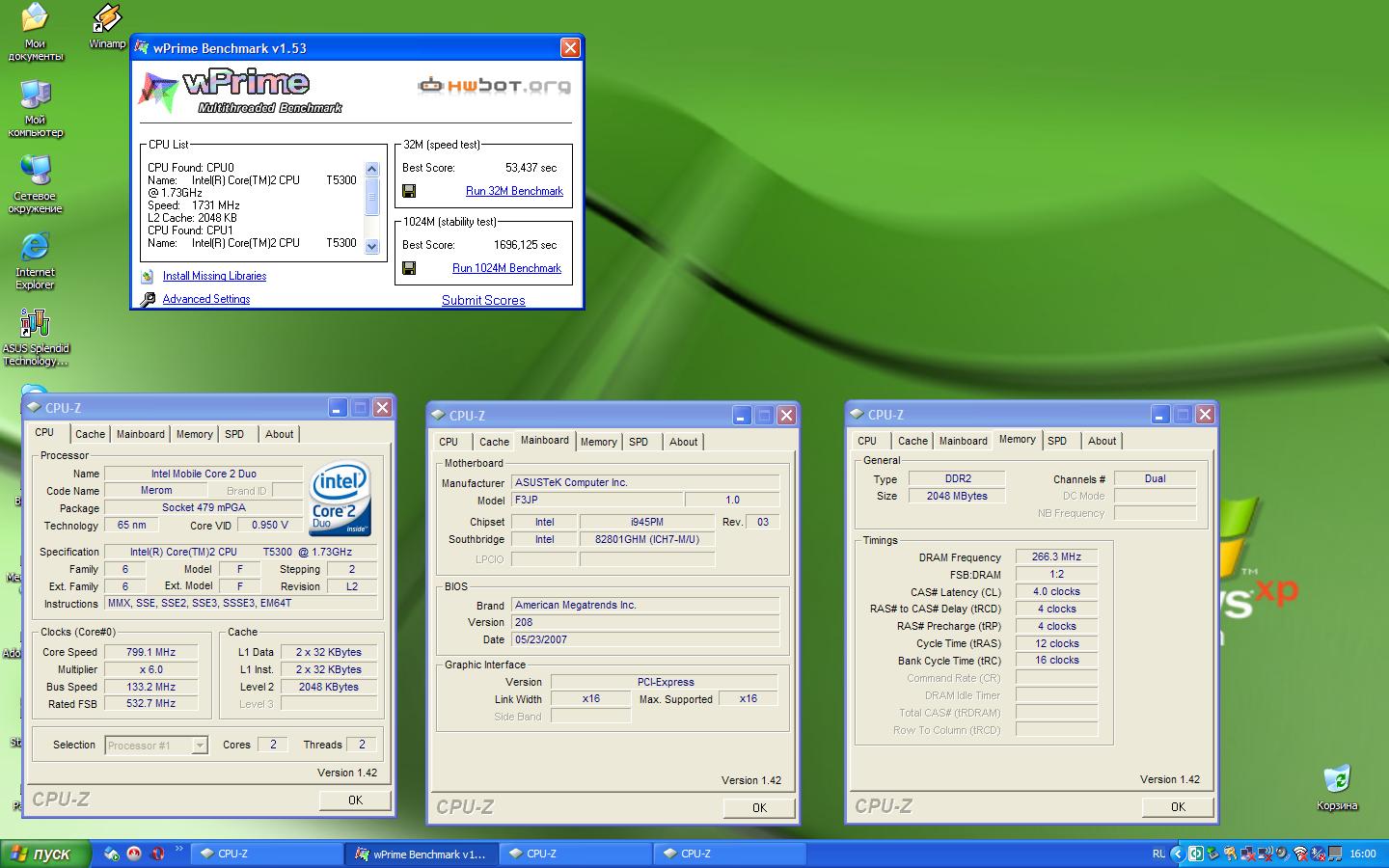This screenshot has height=868, width=1389.
Task: Click OK in CPU-Z window showing Motherboard
Action: pyautogui.click(x=759, y=807)
